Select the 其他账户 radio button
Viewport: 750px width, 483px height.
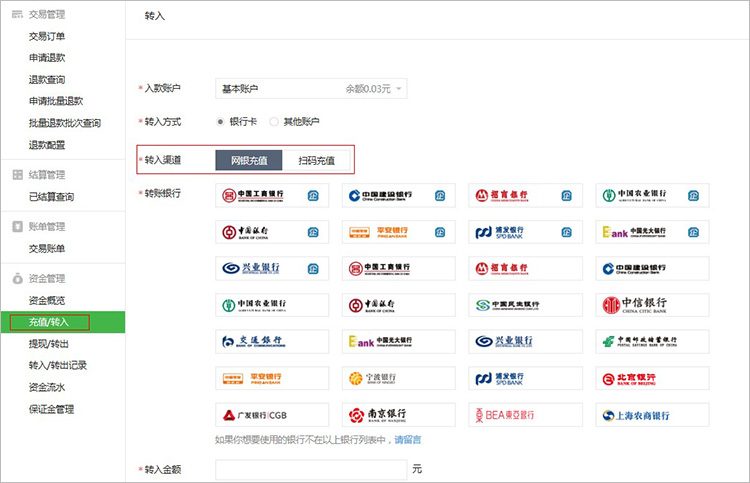274,122
